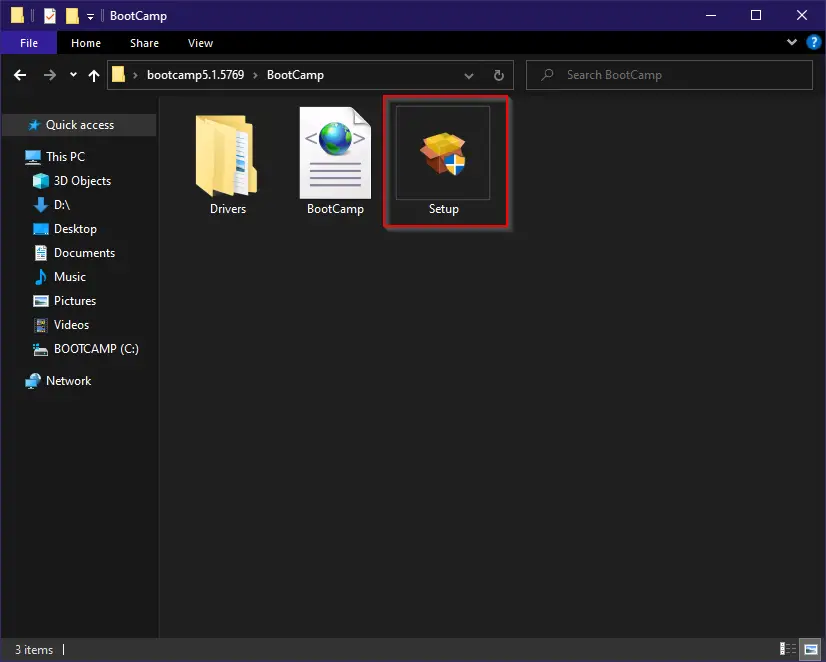Click the Properties quick access toolbar icon

click(50, 16)
